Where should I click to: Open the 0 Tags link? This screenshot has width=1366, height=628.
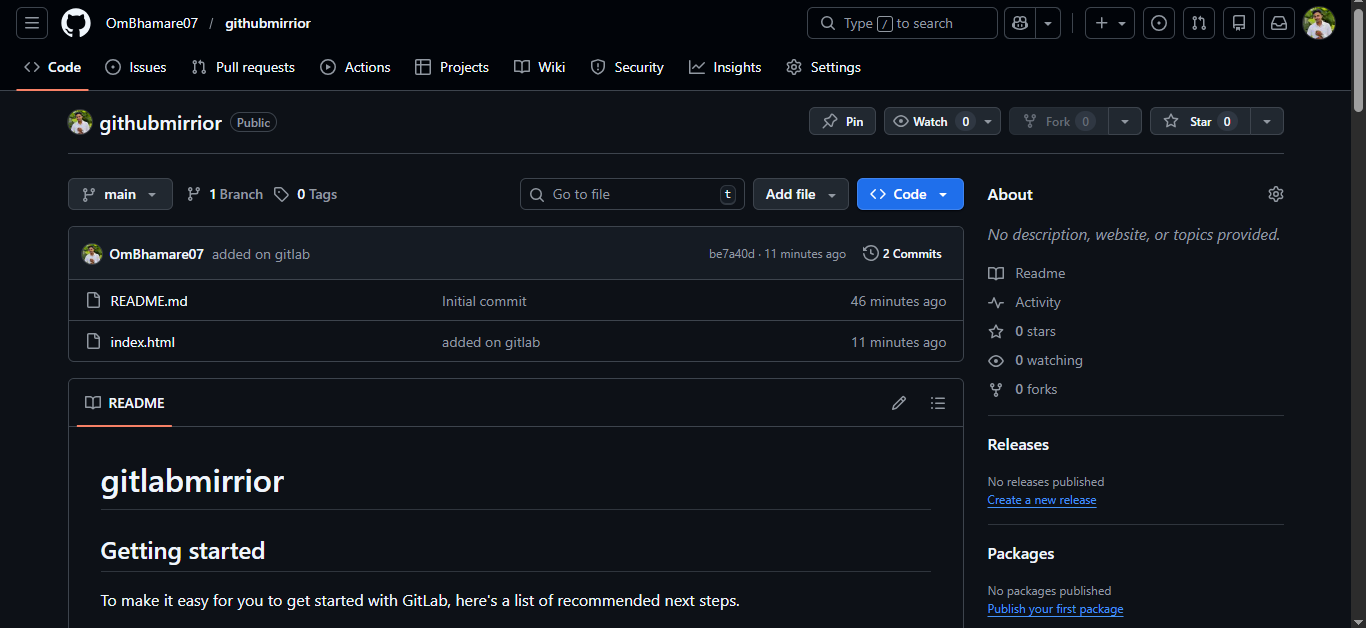[307, 194]
